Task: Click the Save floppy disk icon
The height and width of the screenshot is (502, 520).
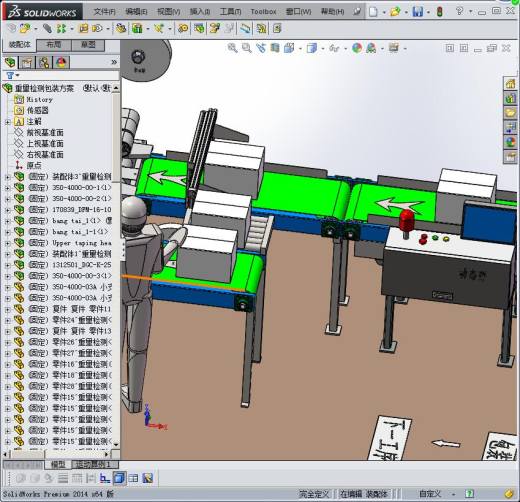Action: [417, 12]
